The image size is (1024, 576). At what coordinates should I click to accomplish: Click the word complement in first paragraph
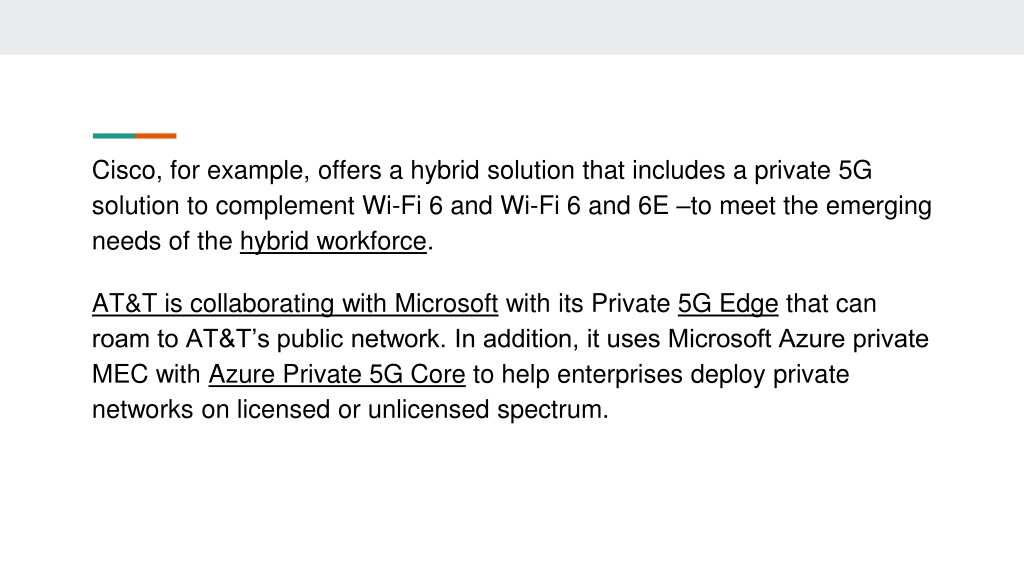coord(285,206)
